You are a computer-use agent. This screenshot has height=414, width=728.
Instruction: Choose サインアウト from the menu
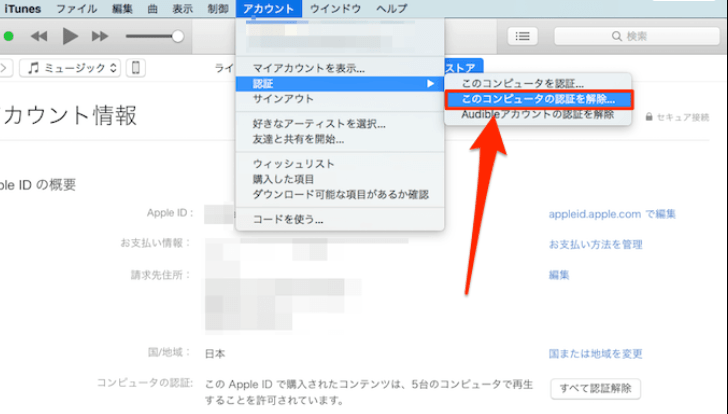(x=340, y=99)
